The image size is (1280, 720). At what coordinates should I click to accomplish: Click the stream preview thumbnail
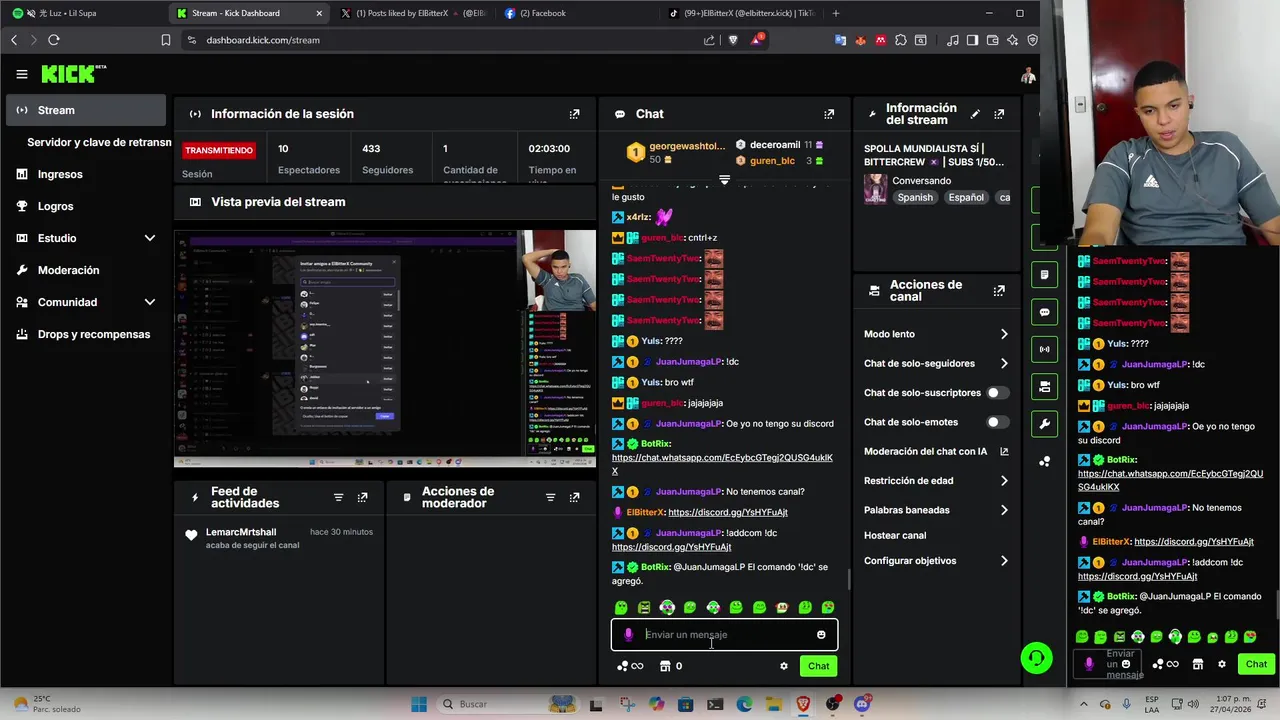click(385, 349)
